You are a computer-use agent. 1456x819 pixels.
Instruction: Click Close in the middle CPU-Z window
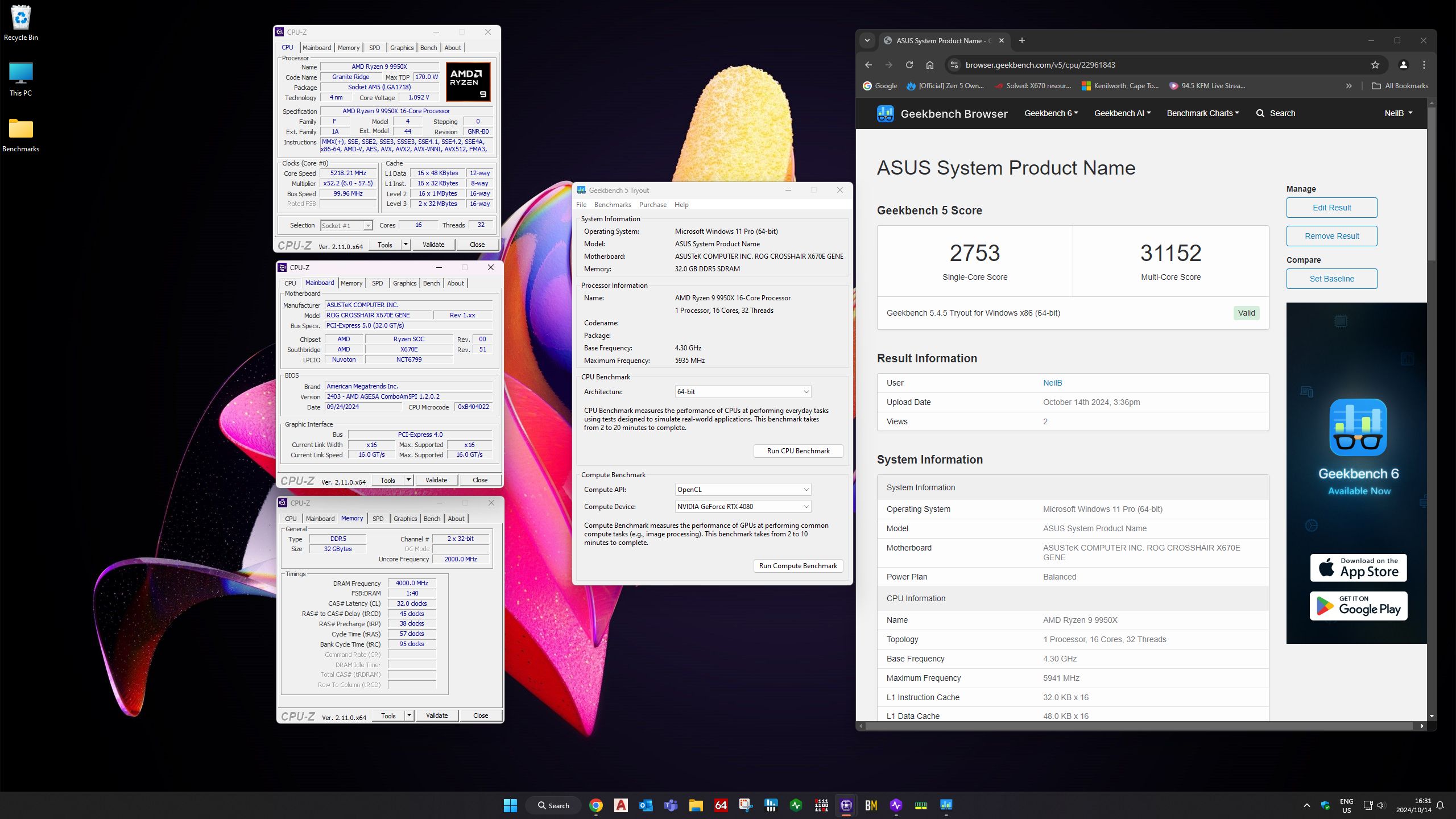click(x=480, y=480)
